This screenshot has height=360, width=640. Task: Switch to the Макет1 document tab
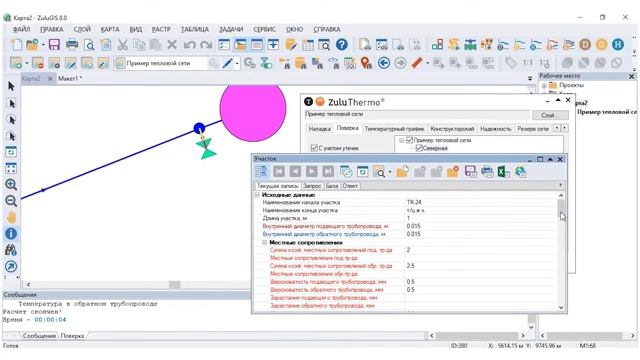tap(70, 78)
